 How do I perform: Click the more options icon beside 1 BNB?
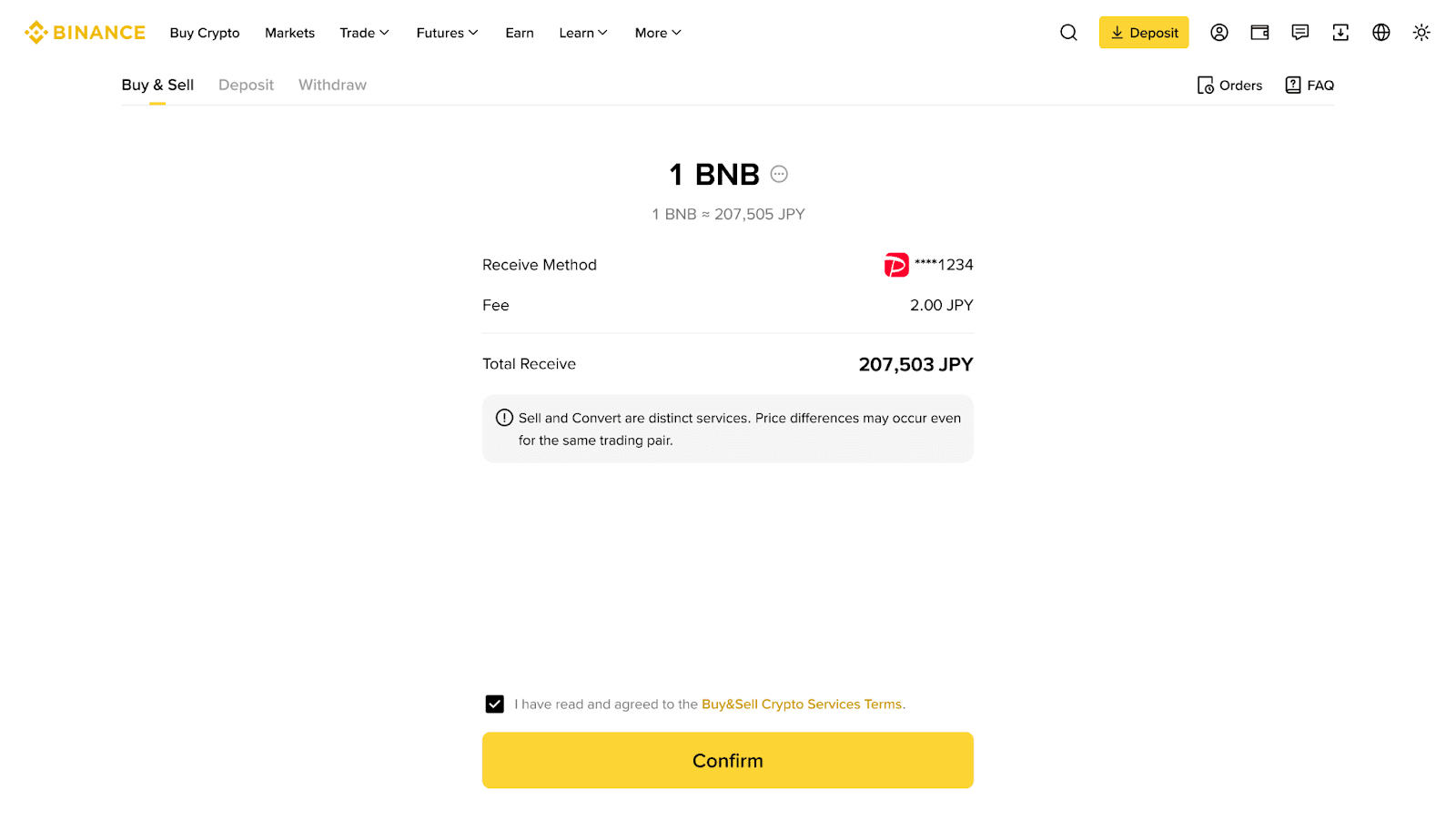pyautogui.click(x=779, y=174)
